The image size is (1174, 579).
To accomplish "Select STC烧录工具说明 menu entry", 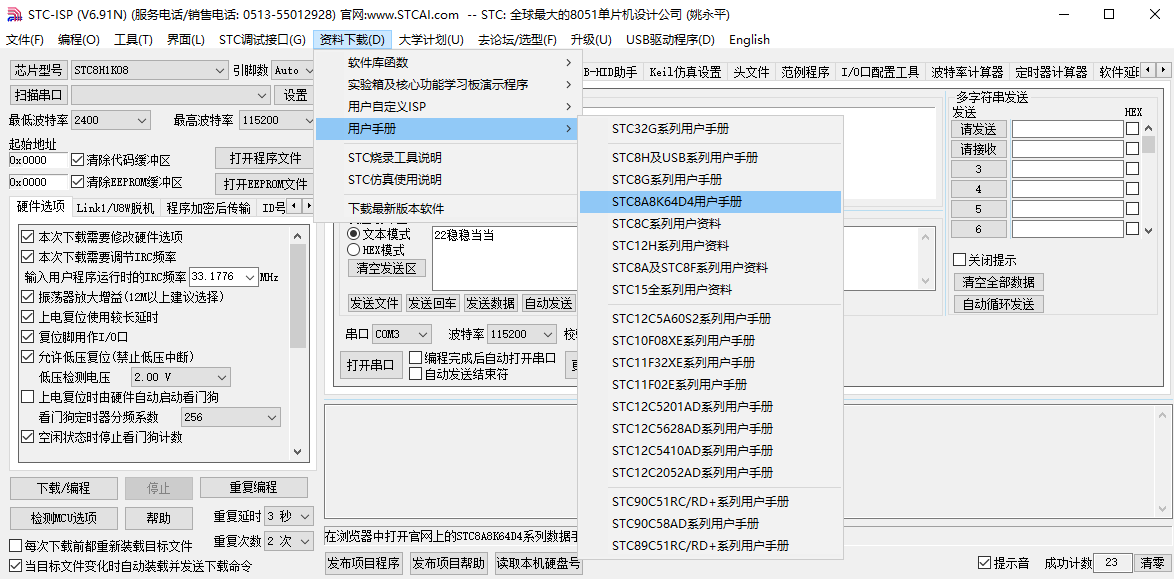I will pyautogui.click(x=446, y=157).
